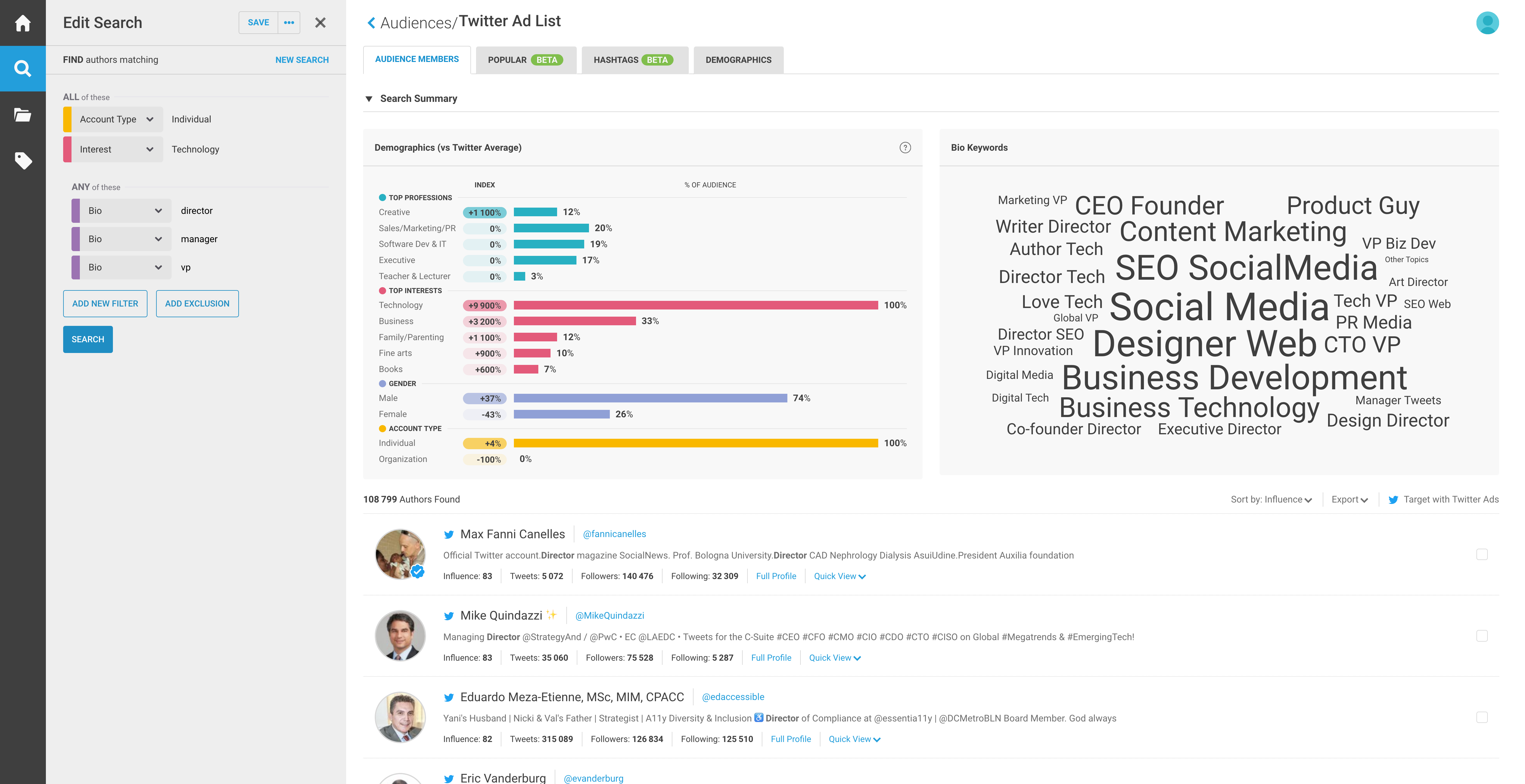The width and height of the screenshot is (1525, 784).
Task: Click the ADD NEW FILTER button
Action: coord(105,303)
